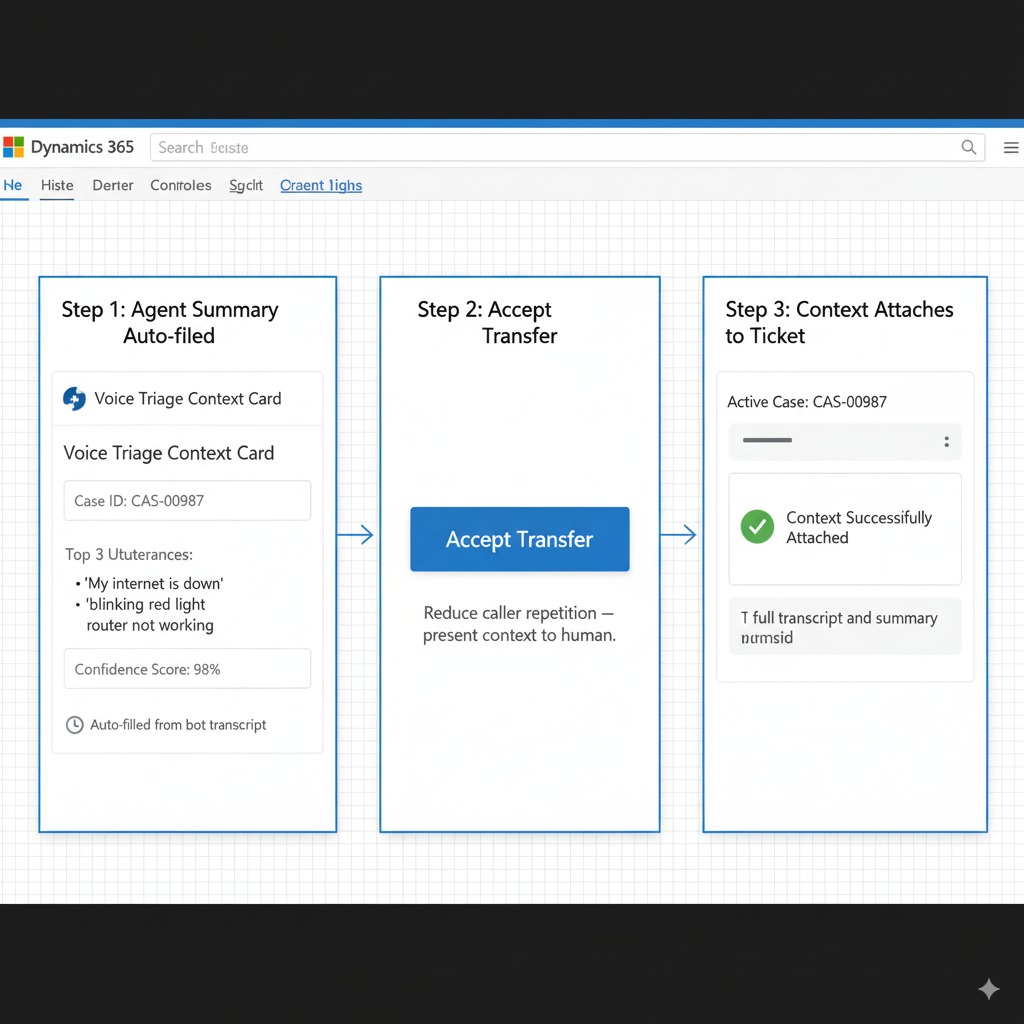Click Step 3: Context Attaches to Ticket heading
Image resolution: width=1024 pixels, height=1024 pixels.
[x=839, y=323]
